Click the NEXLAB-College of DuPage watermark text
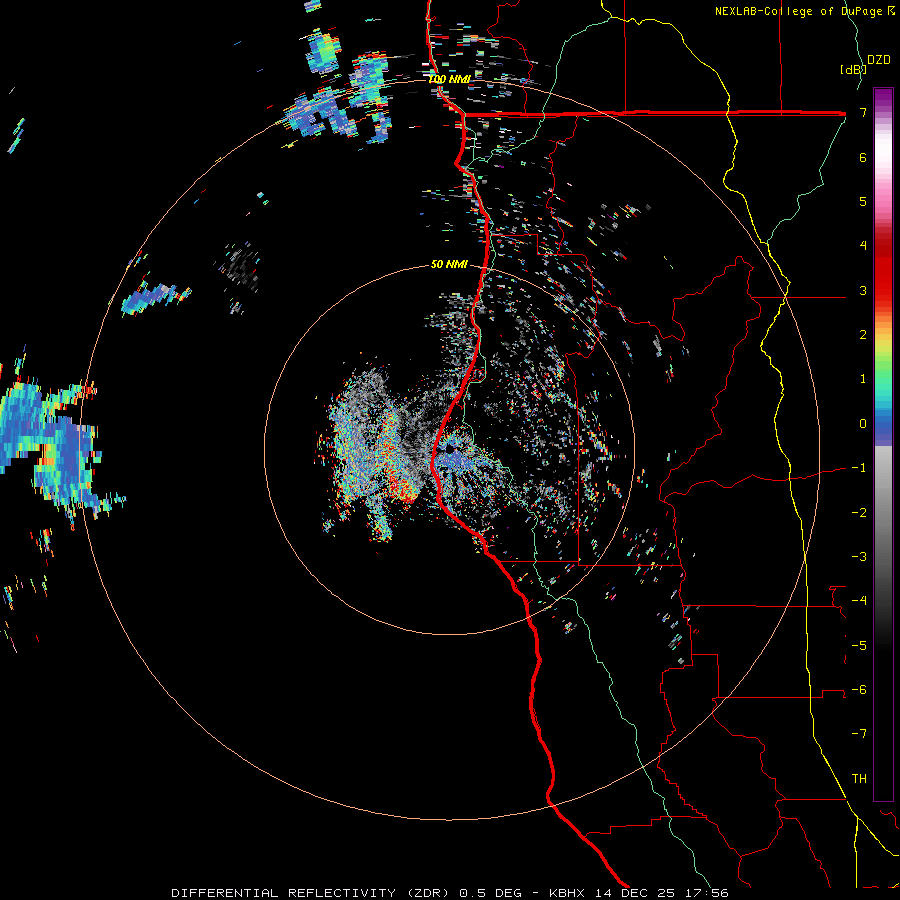The image size is (900, 900). [805, 11]
